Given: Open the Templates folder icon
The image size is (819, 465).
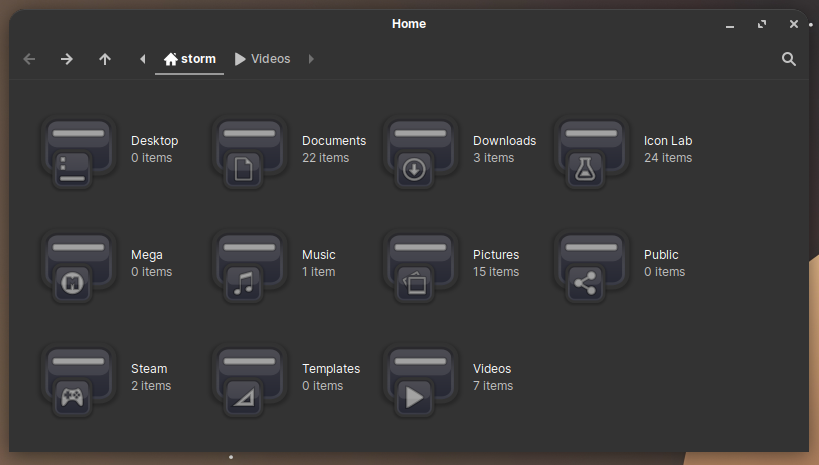Looking at the screenshot, I should coord(249,380).
